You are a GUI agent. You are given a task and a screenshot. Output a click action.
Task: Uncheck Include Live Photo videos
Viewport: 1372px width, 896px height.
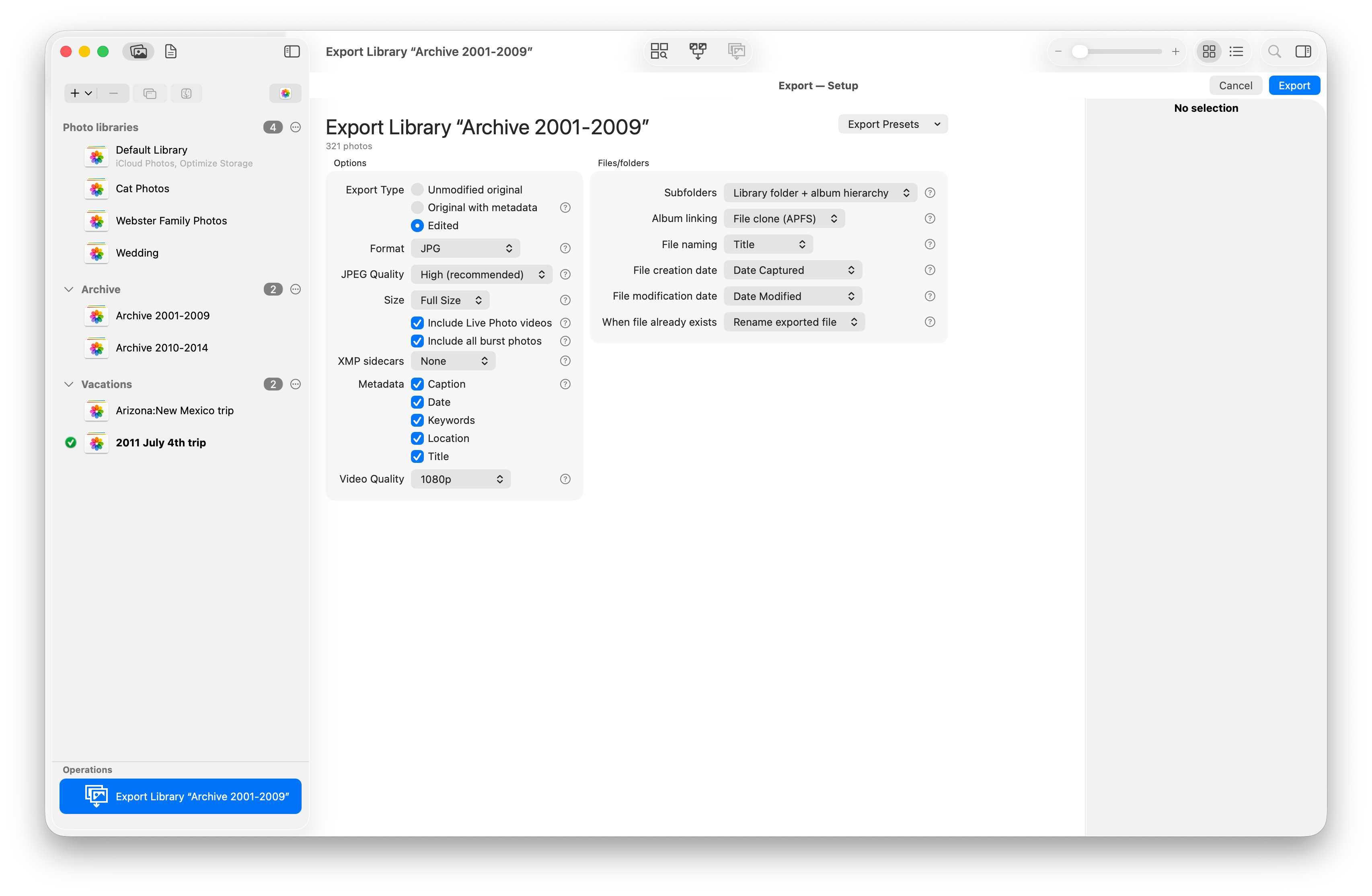(417, 323)
